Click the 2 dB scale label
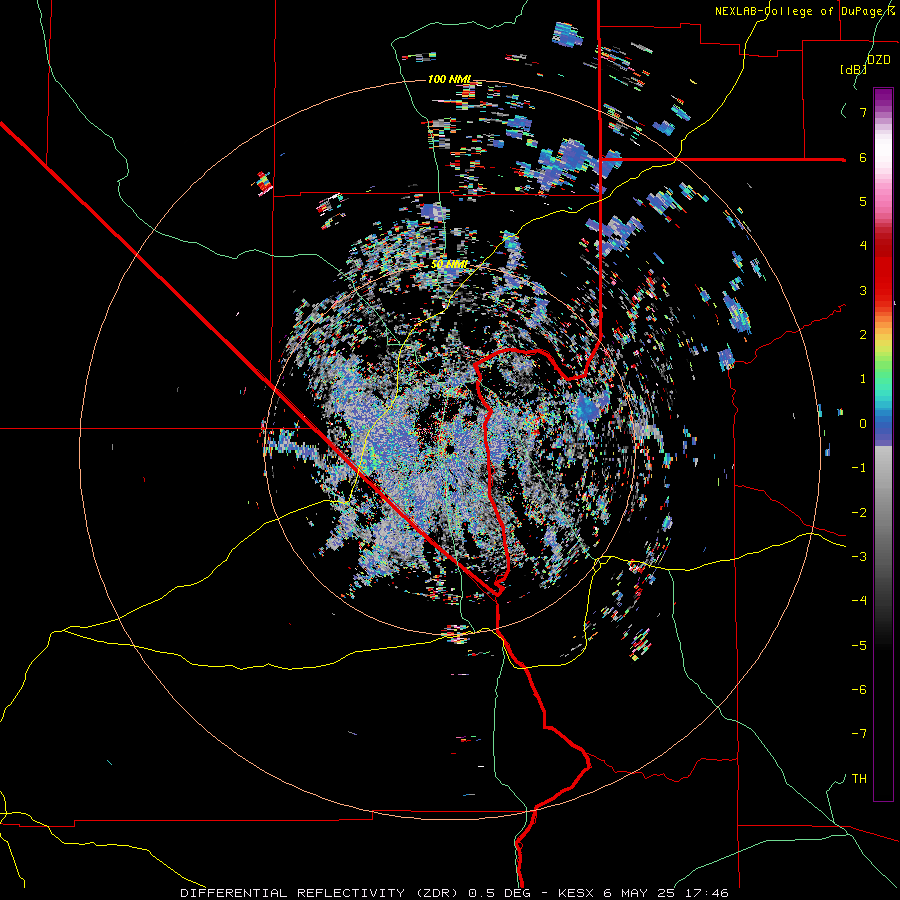Viewport: 900px width, 900px height. (x=863, y=335)
